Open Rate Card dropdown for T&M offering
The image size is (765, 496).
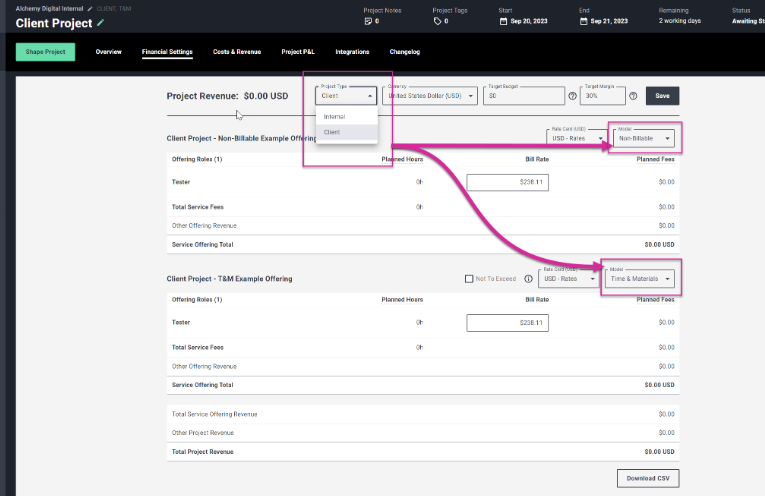[568, 278]
